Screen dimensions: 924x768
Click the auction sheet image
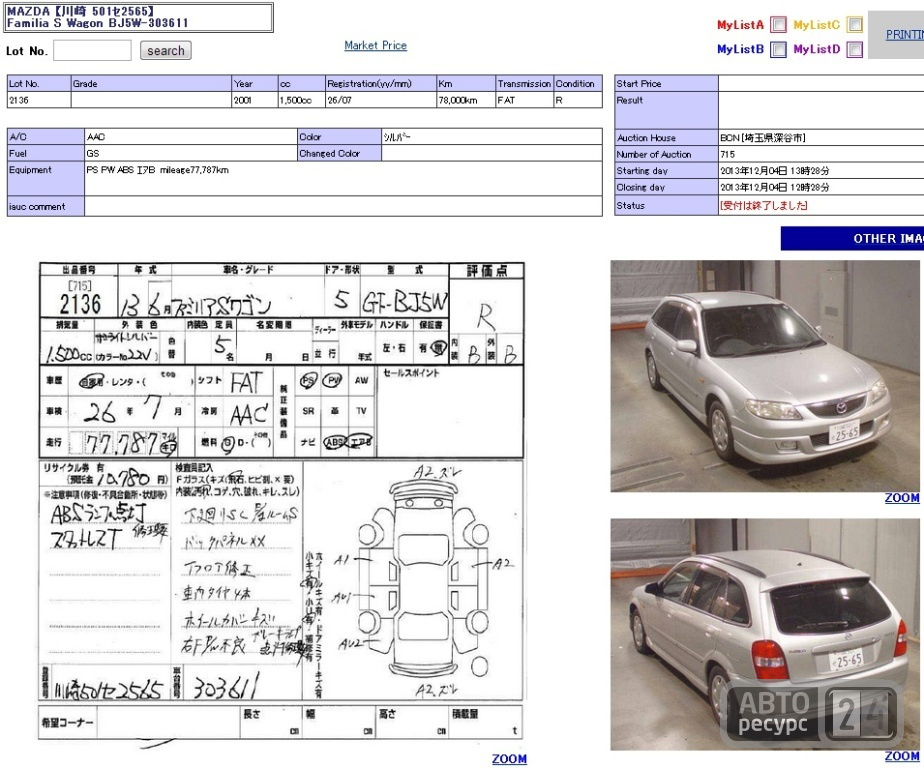pyautogui.click(x=281, y=506)
